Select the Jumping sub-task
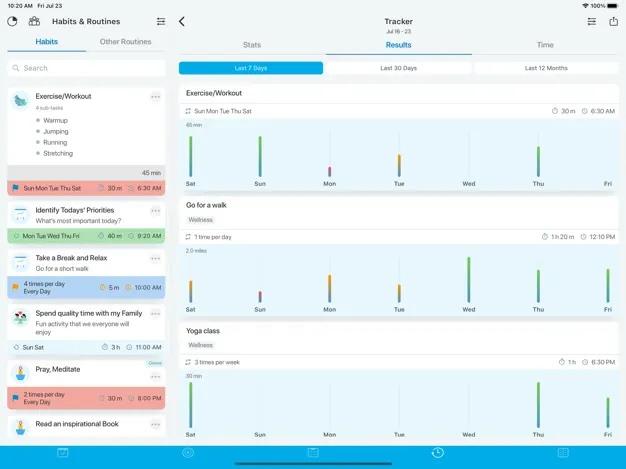626x469 pixels. tap(55, 131)
